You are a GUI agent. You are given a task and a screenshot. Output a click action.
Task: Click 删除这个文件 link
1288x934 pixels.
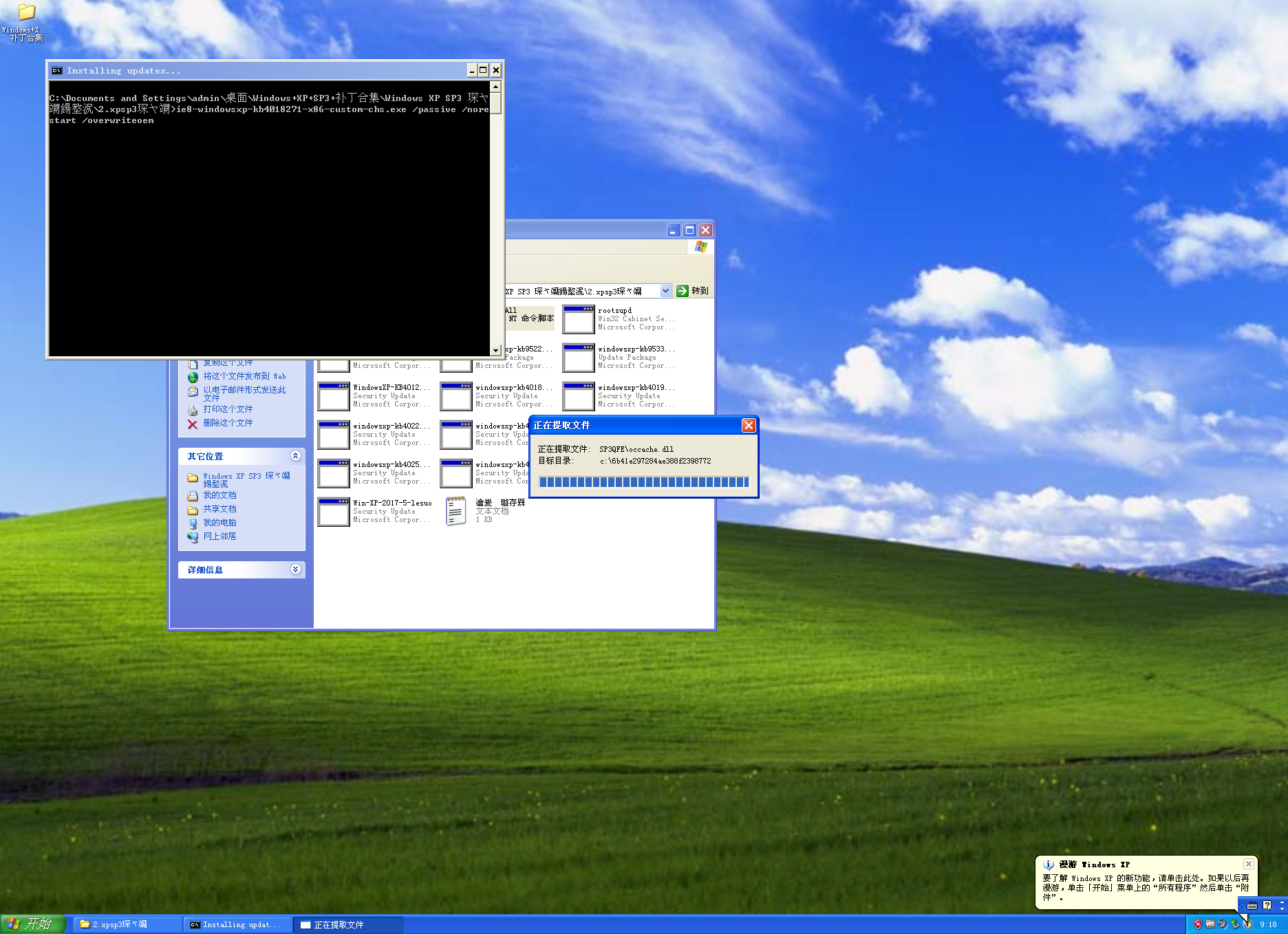pos(228,423)
